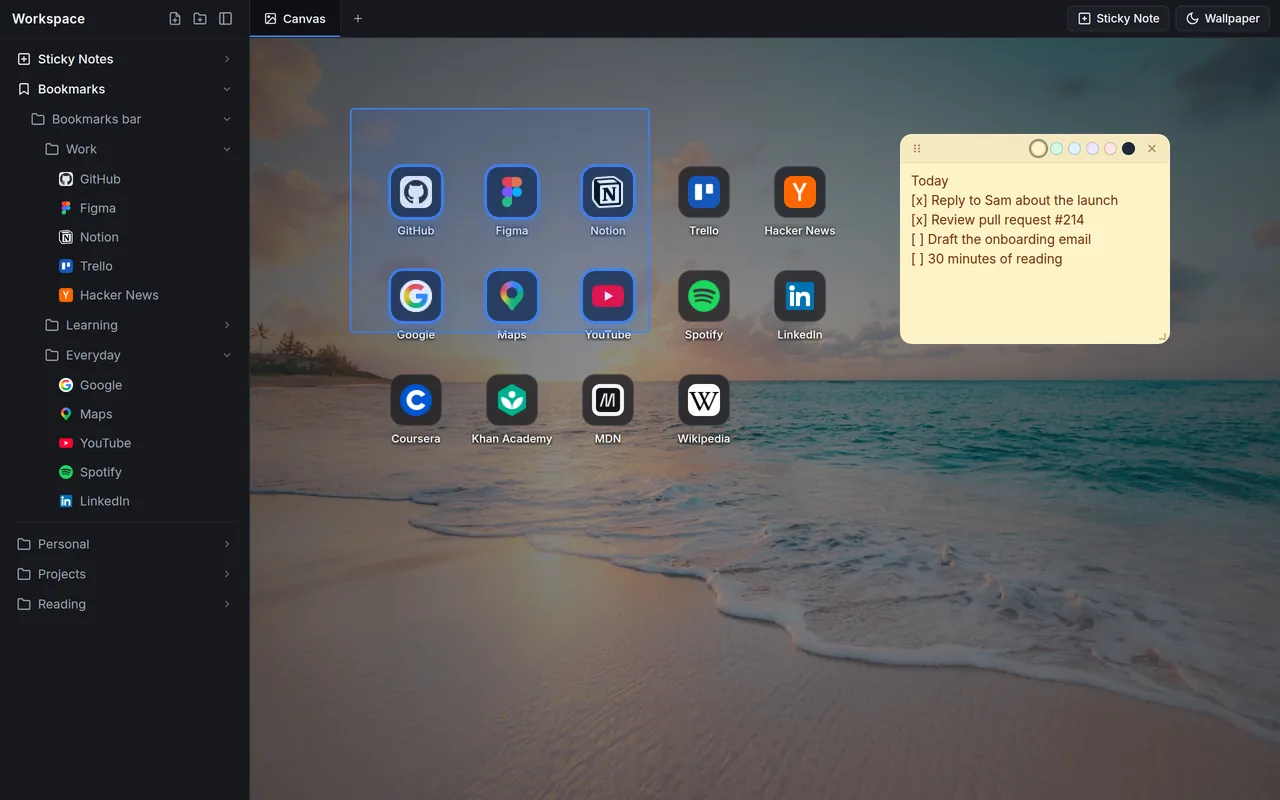1280x800 pixels.
Task: Open the Spotify shortcut tile on the canvas
Action: coord(704,296)
